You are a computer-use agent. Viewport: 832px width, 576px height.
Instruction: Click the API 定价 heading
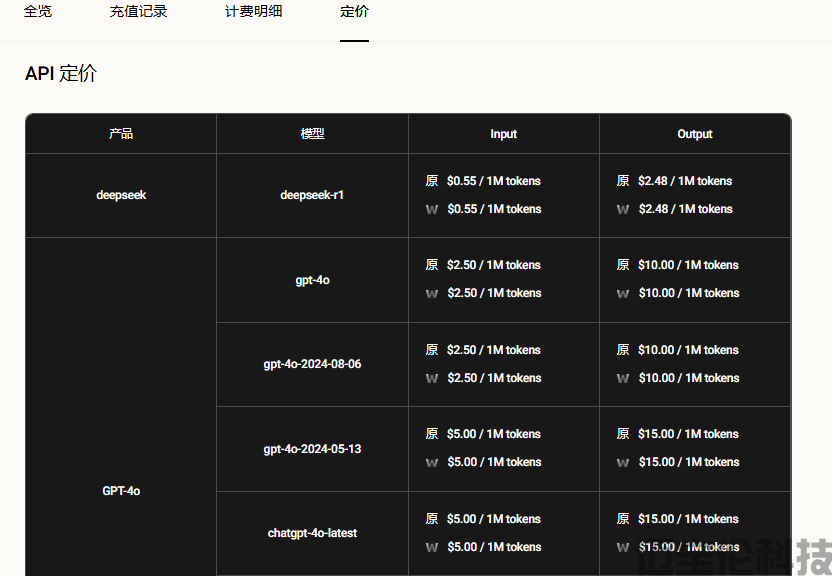tap(61, 74)
